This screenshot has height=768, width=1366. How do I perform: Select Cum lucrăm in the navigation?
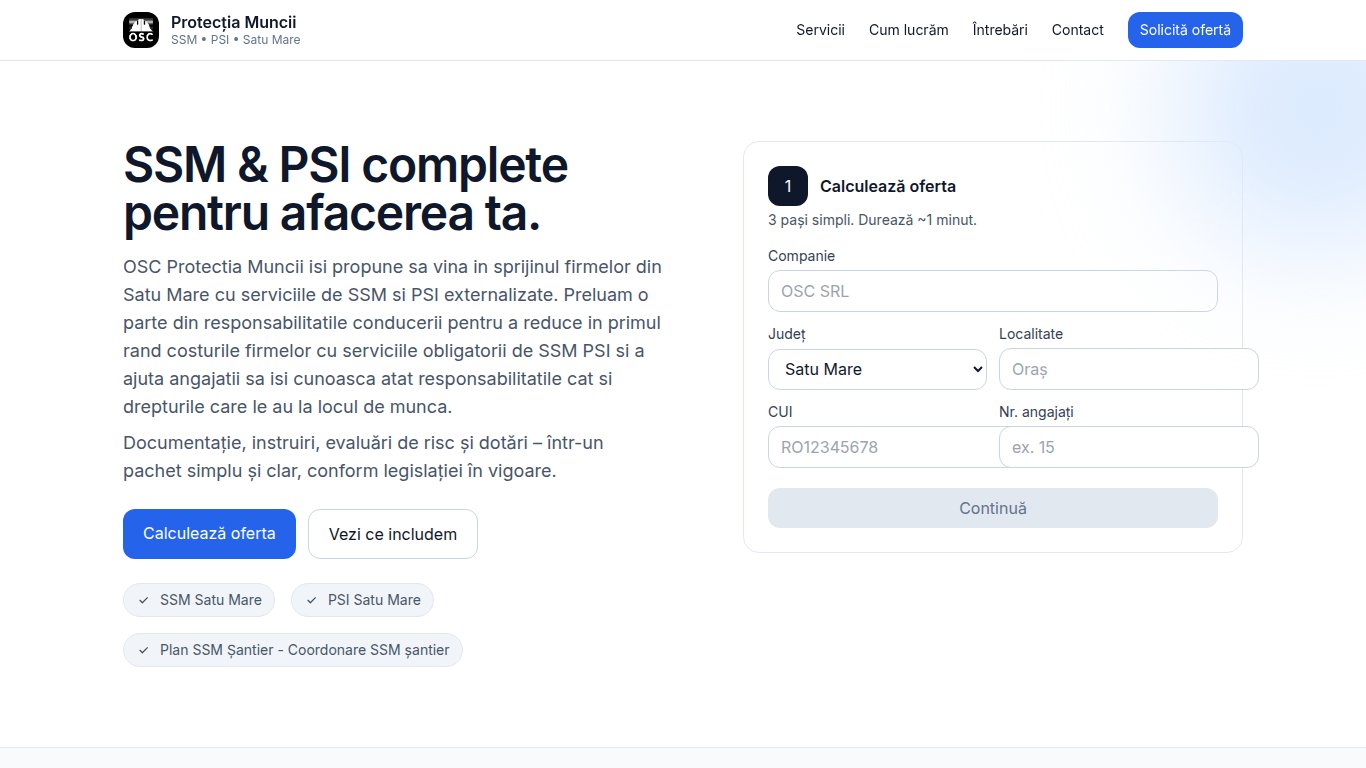click(x=908, y=30)
